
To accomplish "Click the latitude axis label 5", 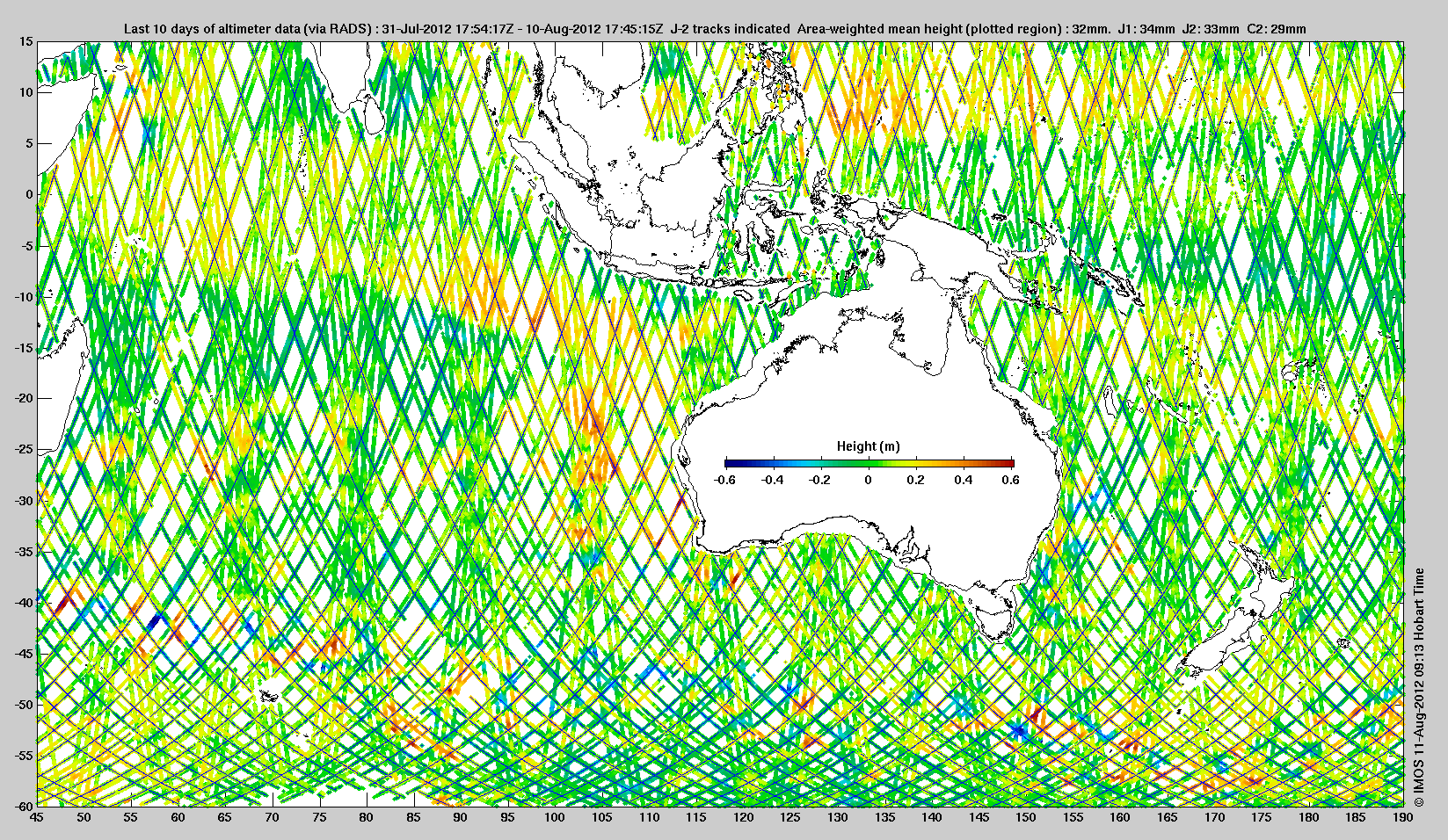I will point(30,143).
